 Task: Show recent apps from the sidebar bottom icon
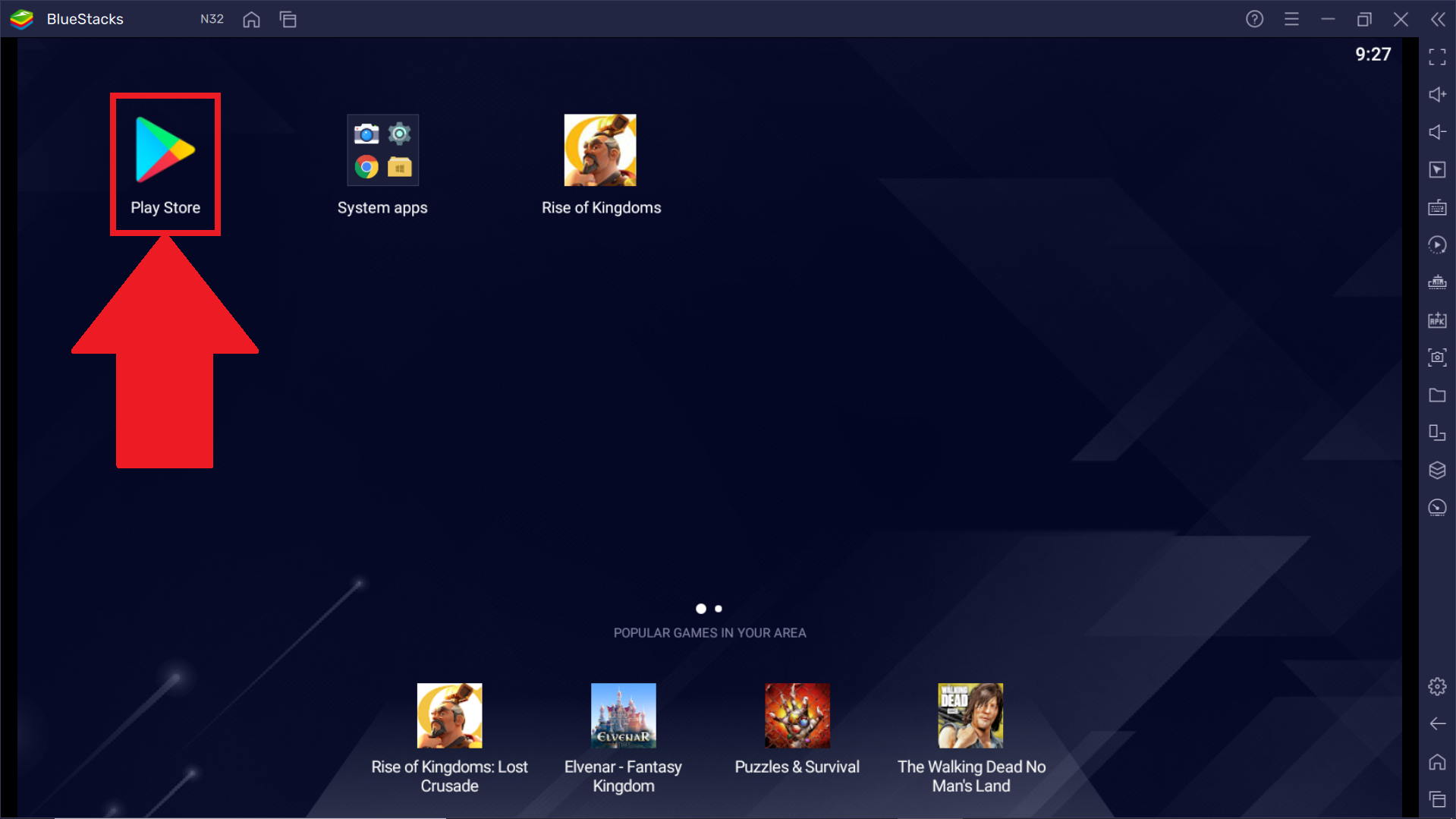(x=1437, y=799)
